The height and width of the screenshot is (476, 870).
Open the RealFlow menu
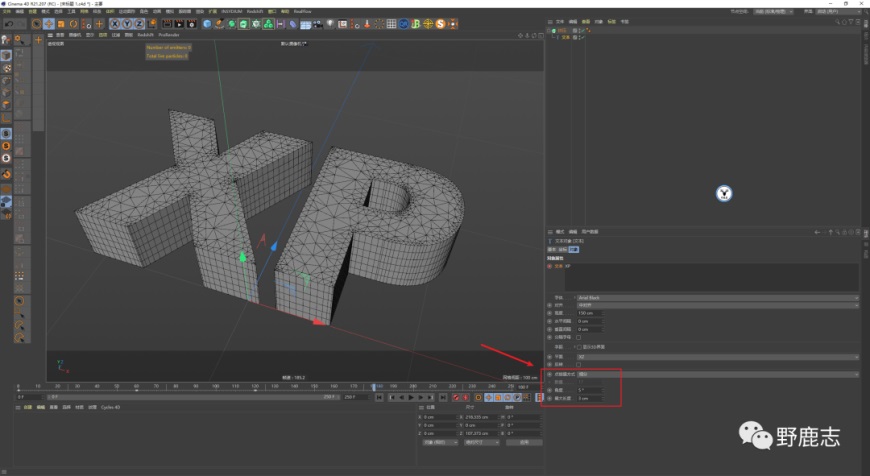click(x=302, y=11)
